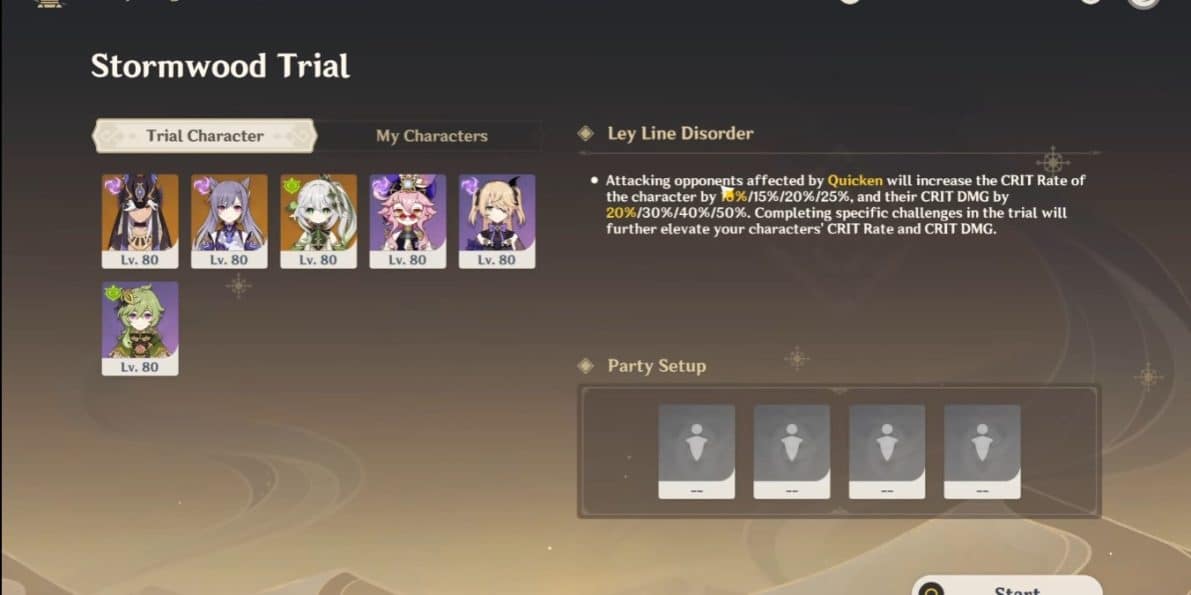Click the Electro element icon on Keqing's card
The image size is (1191, 595).
point(201,185)
